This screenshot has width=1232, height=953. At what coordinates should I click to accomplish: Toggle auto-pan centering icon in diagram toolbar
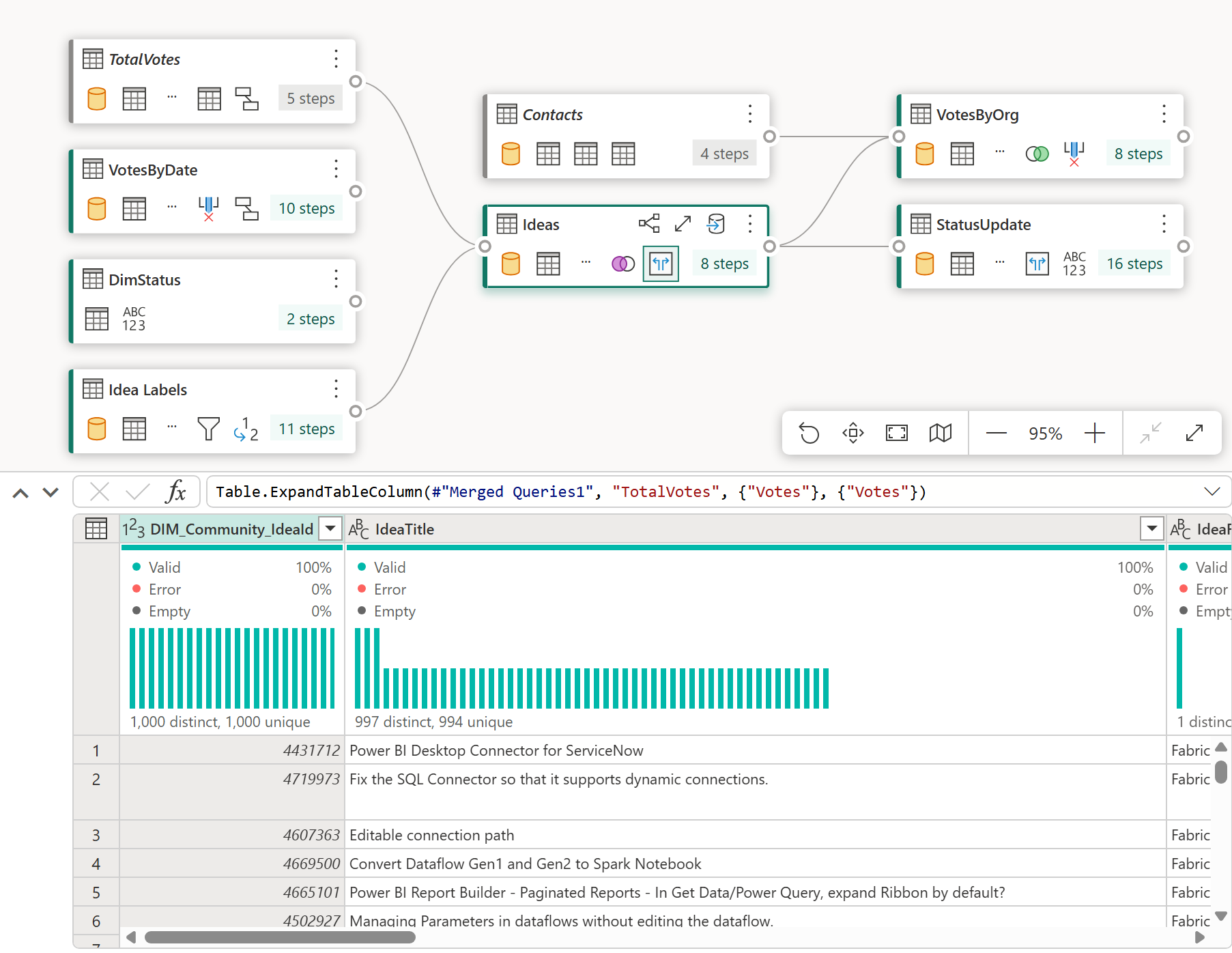tap(853, 433)
